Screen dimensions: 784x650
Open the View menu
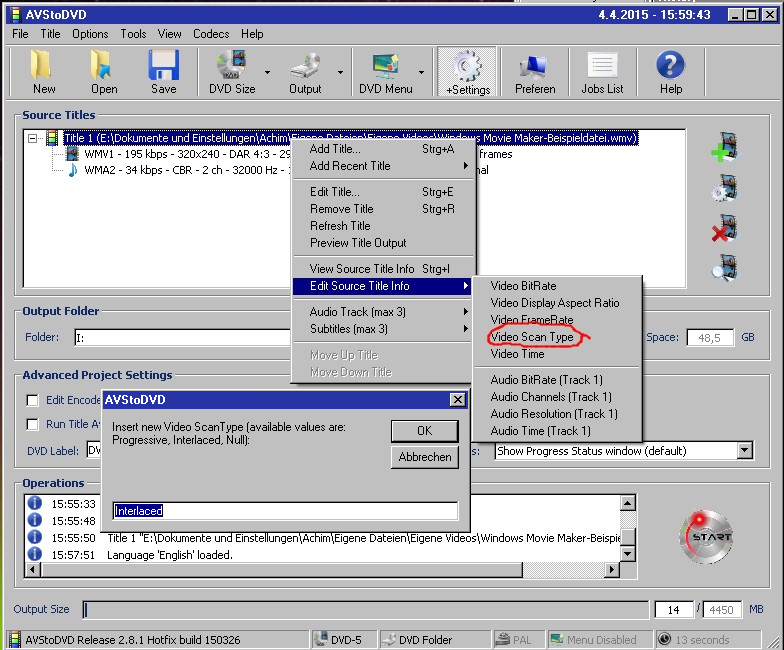170,34
